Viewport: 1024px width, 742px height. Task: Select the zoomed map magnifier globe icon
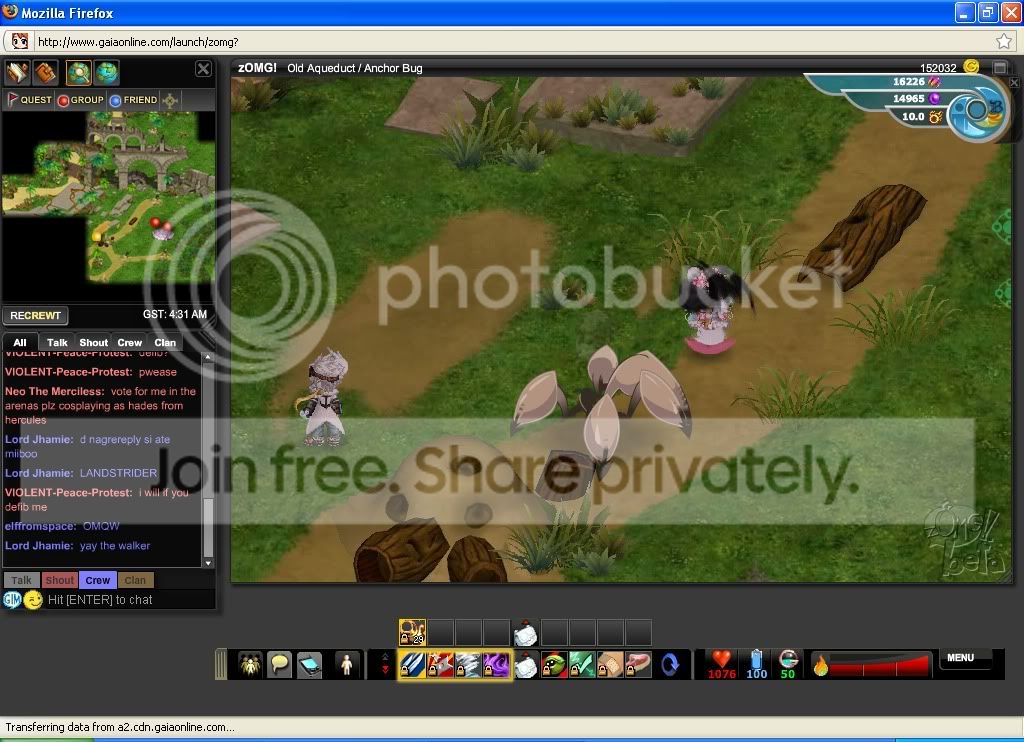click(78, 72)
